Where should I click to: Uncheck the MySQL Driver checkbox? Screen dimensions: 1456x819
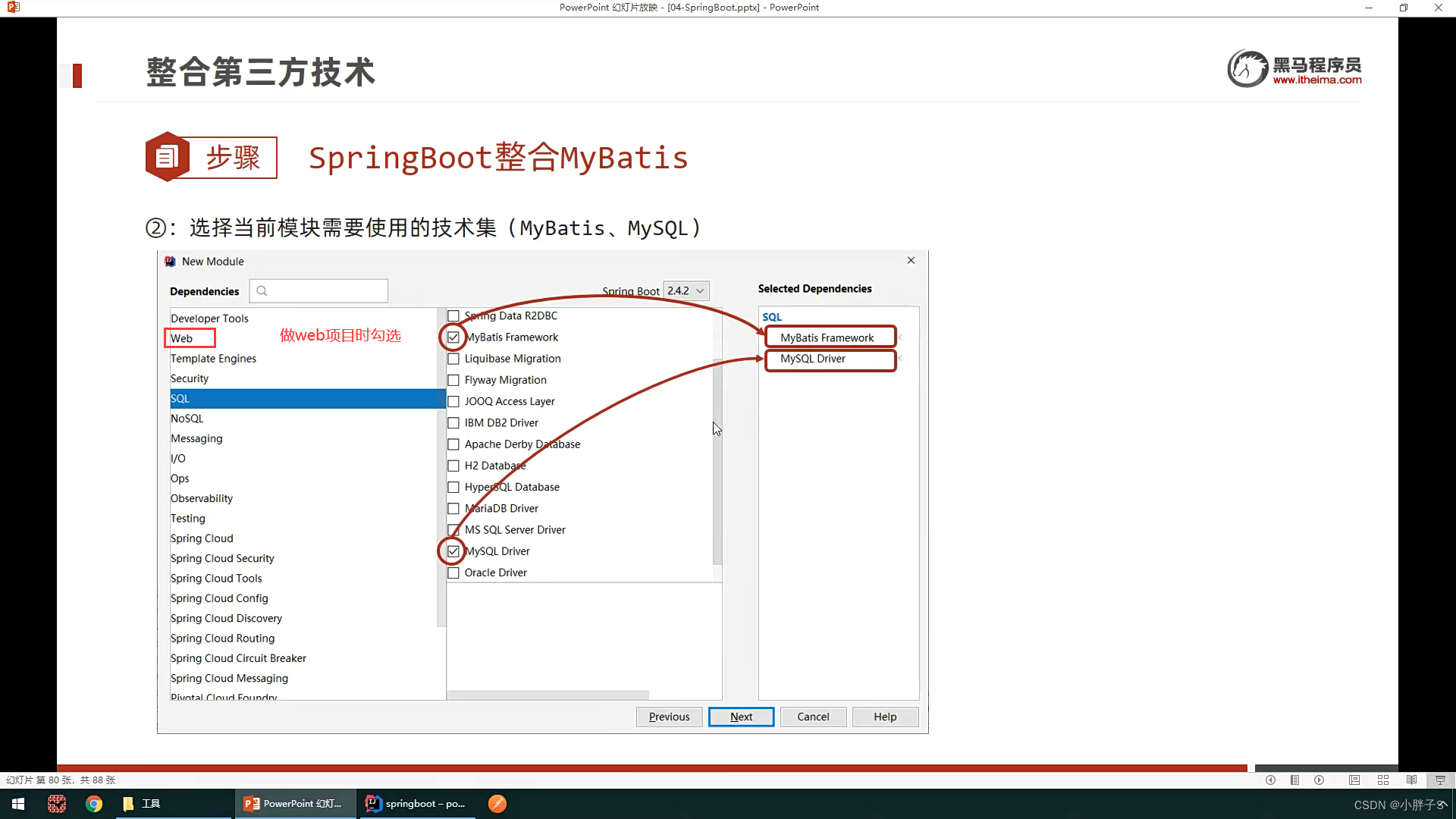[453, 551]
